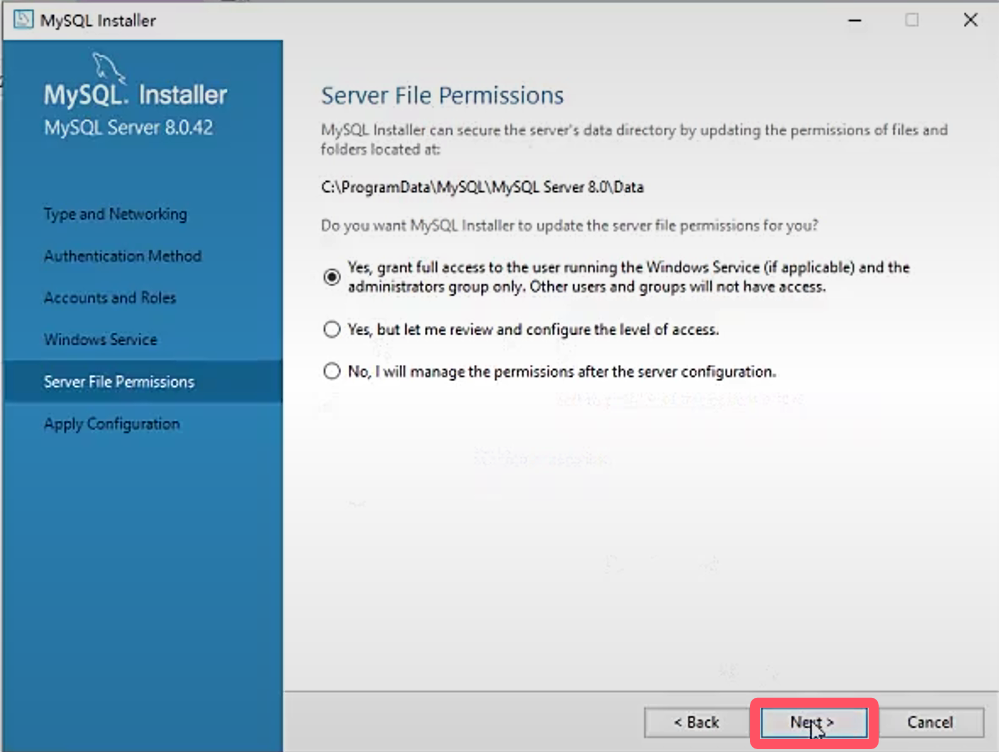The image size is (999, 752).
Task: Open the Authentication Method step
Action: (x=122, y=256)
